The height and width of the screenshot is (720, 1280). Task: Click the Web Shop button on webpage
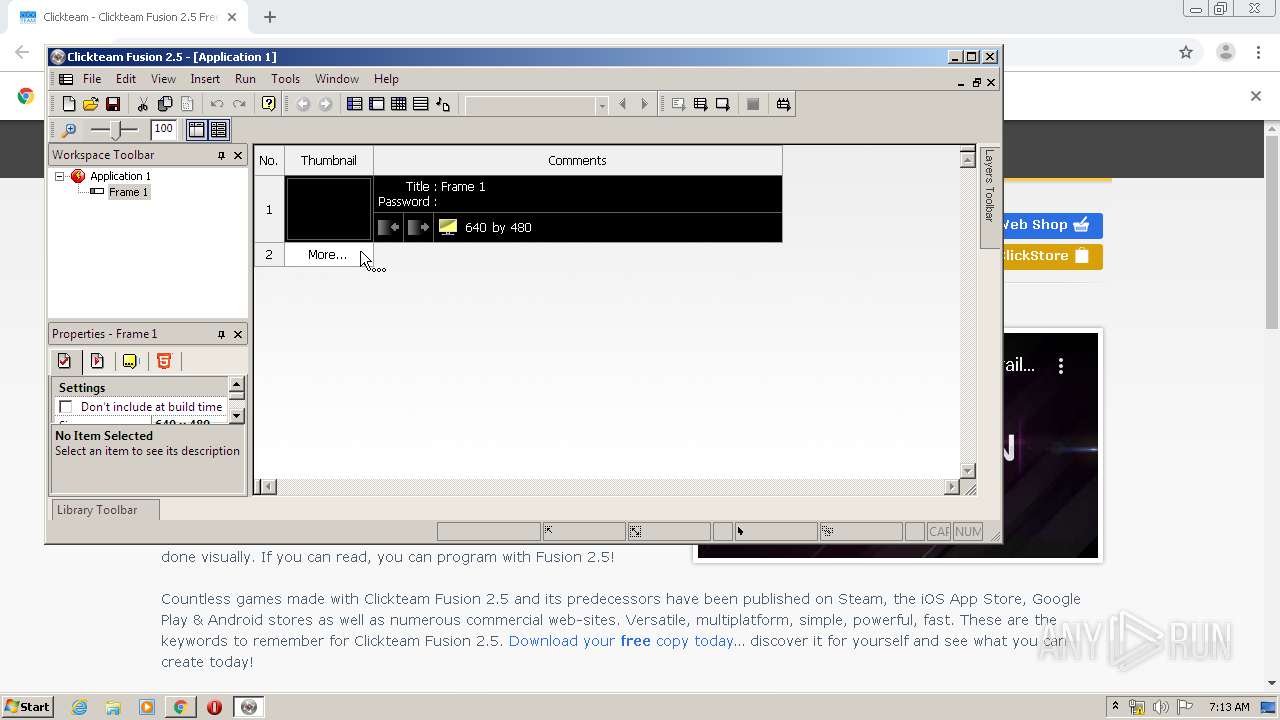pyautogui.click(x=1050, y=225)
